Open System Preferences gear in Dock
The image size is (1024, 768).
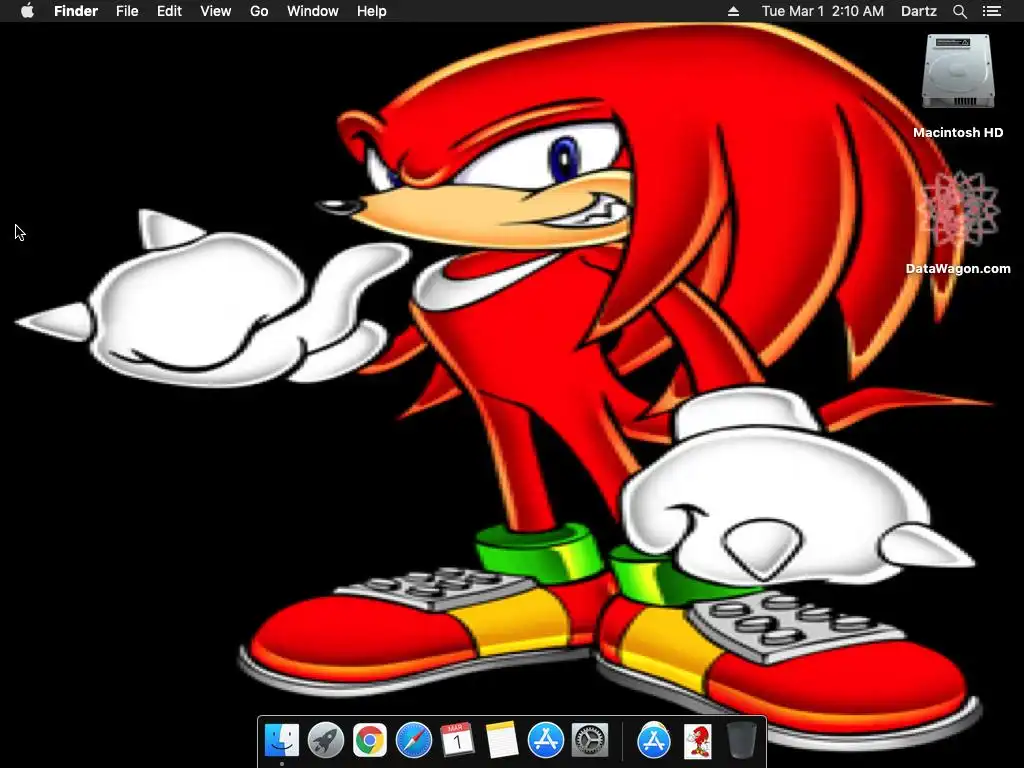(590, 740)
